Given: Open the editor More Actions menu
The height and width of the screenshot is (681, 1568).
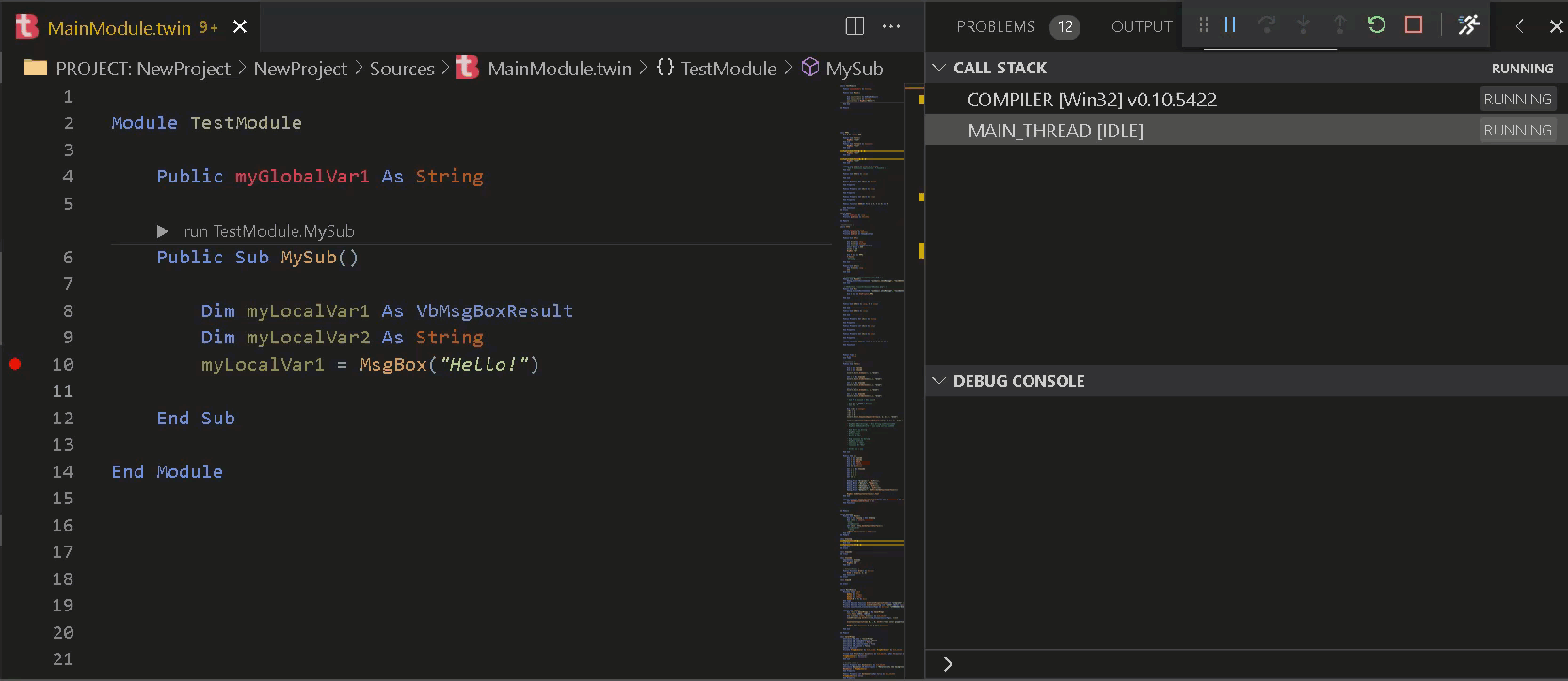Looking at the screenshot, I should click(891, 26).
